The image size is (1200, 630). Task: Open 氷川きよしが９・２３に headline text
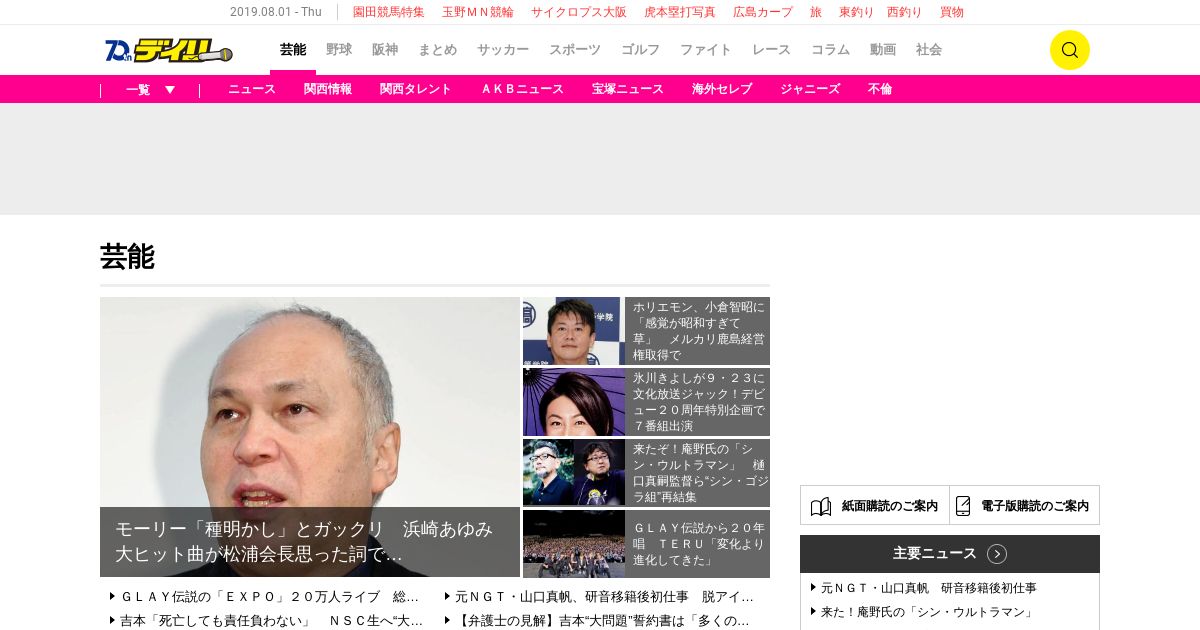point(699,402)
